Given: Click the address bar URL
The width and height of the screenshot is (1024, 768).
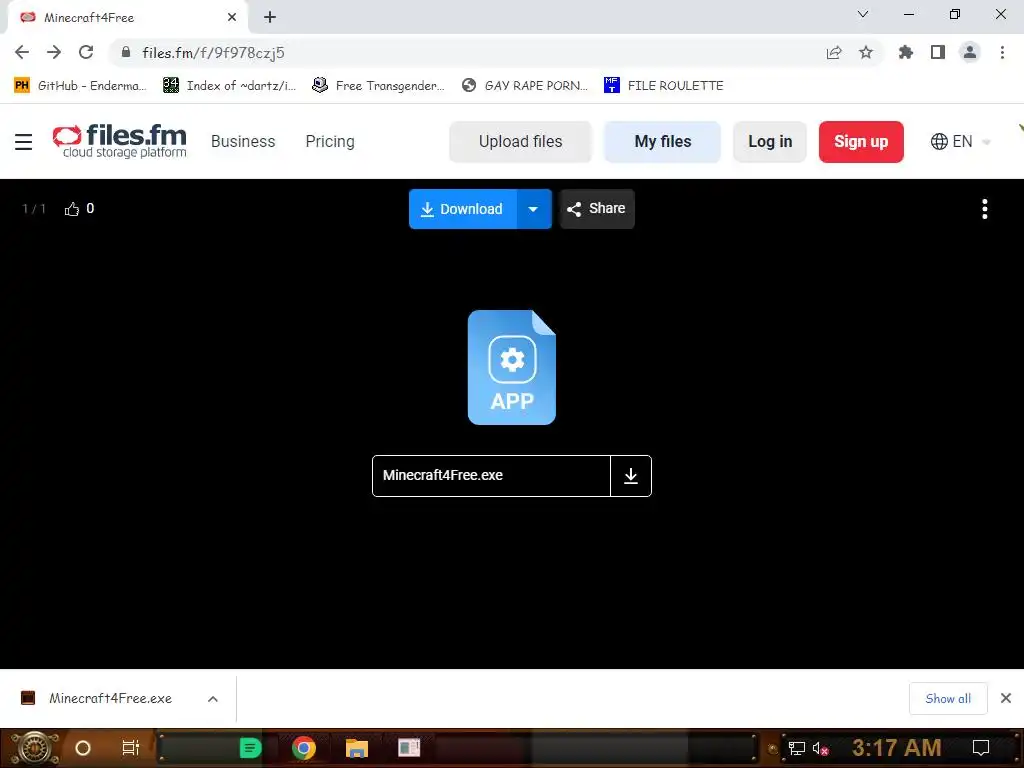Looking at the screenshot, I should (214, 53).
